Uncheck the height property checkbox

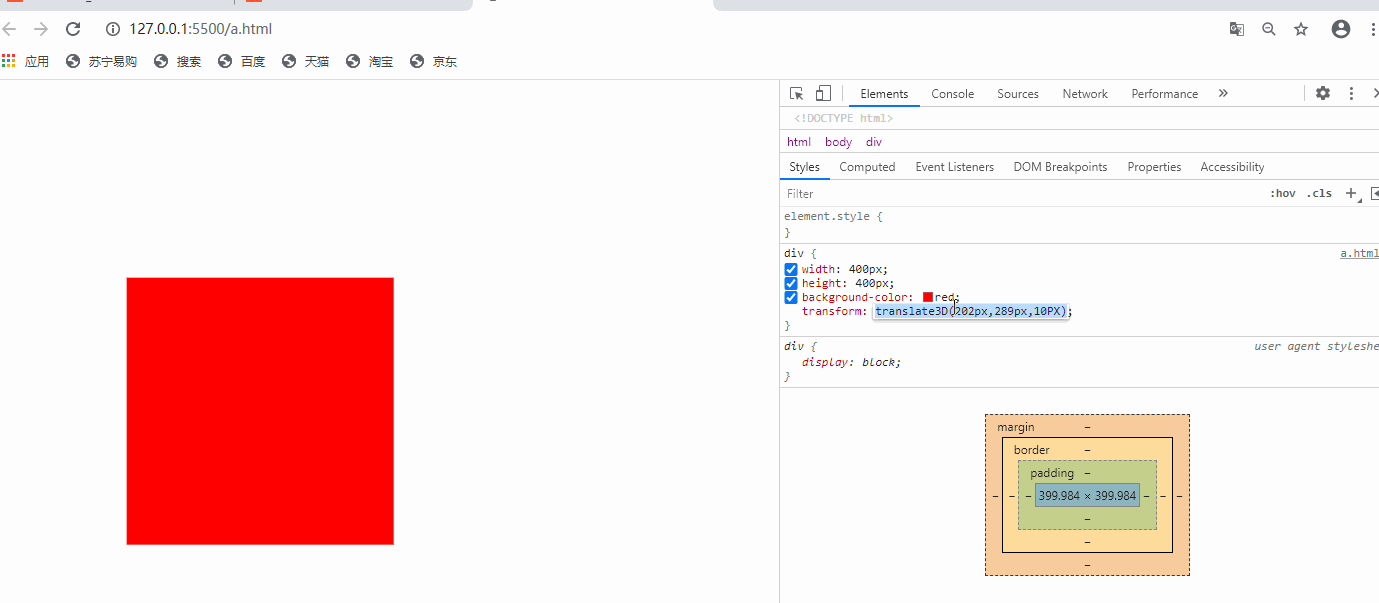coord(791,283)
